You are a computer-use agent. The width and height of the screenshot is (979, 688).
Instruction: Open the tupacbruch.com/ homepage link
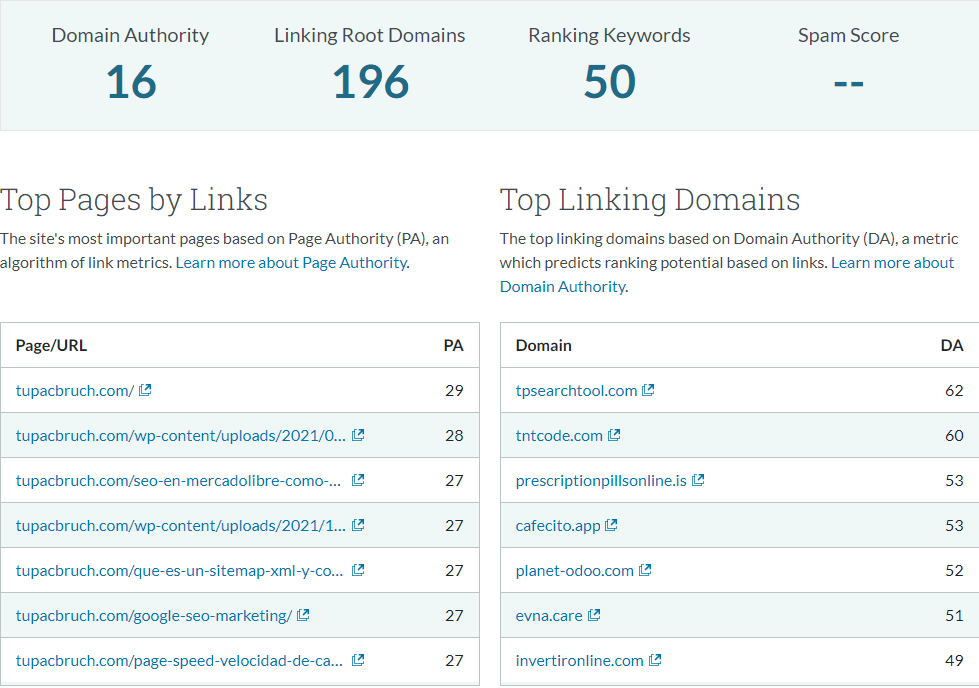[x=75, y=390]
